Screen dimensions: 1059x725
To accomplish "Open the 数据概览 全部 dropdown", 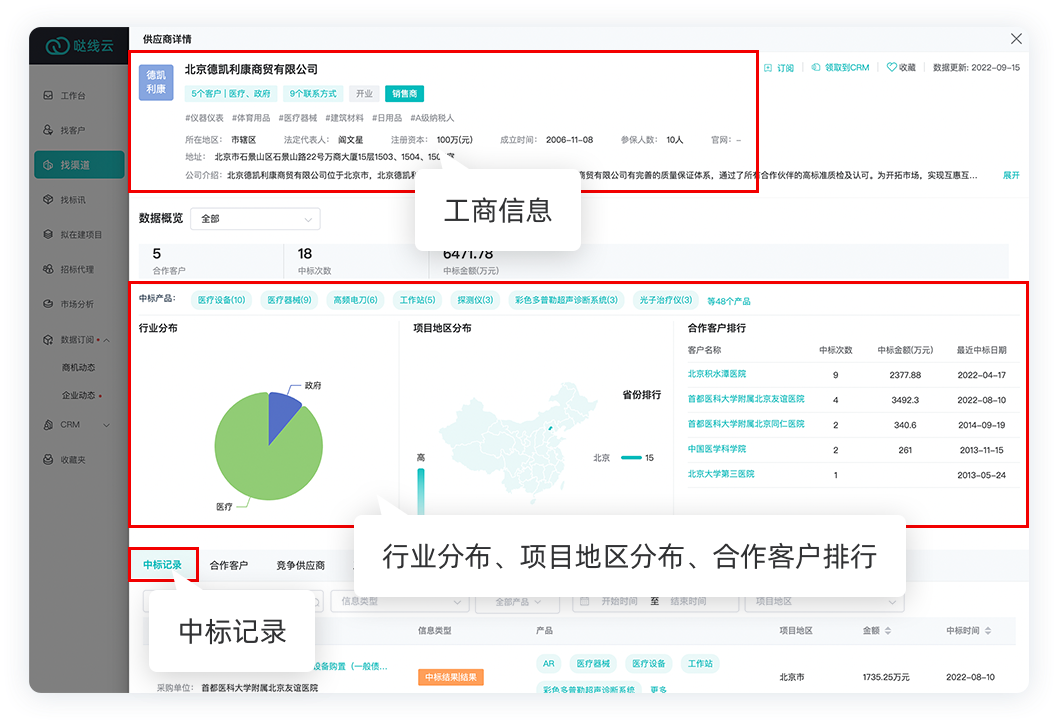I will 255,219.
